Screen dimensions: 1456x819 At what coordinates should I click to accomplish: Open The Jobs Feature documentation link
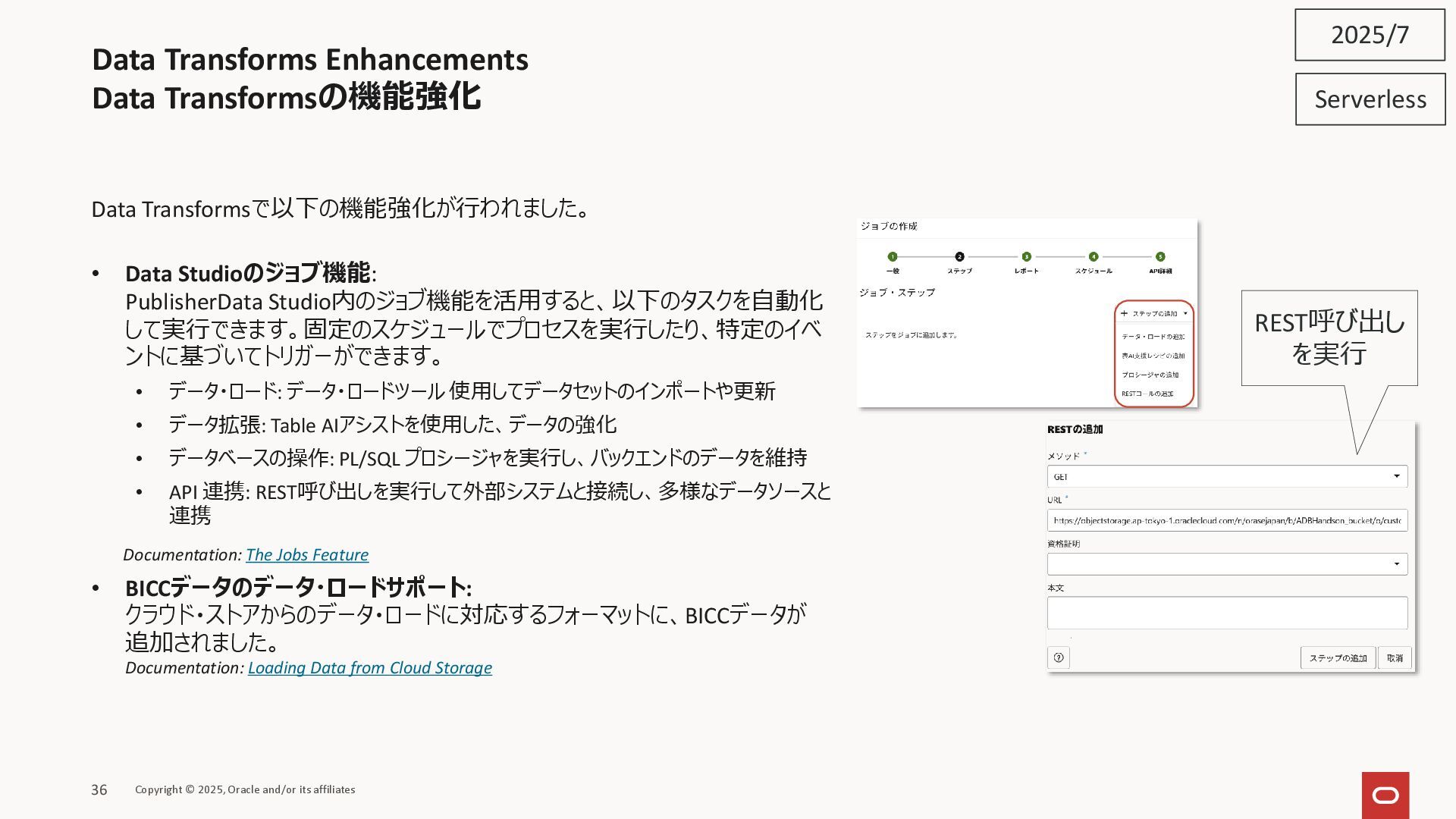(x=307, y=555)
